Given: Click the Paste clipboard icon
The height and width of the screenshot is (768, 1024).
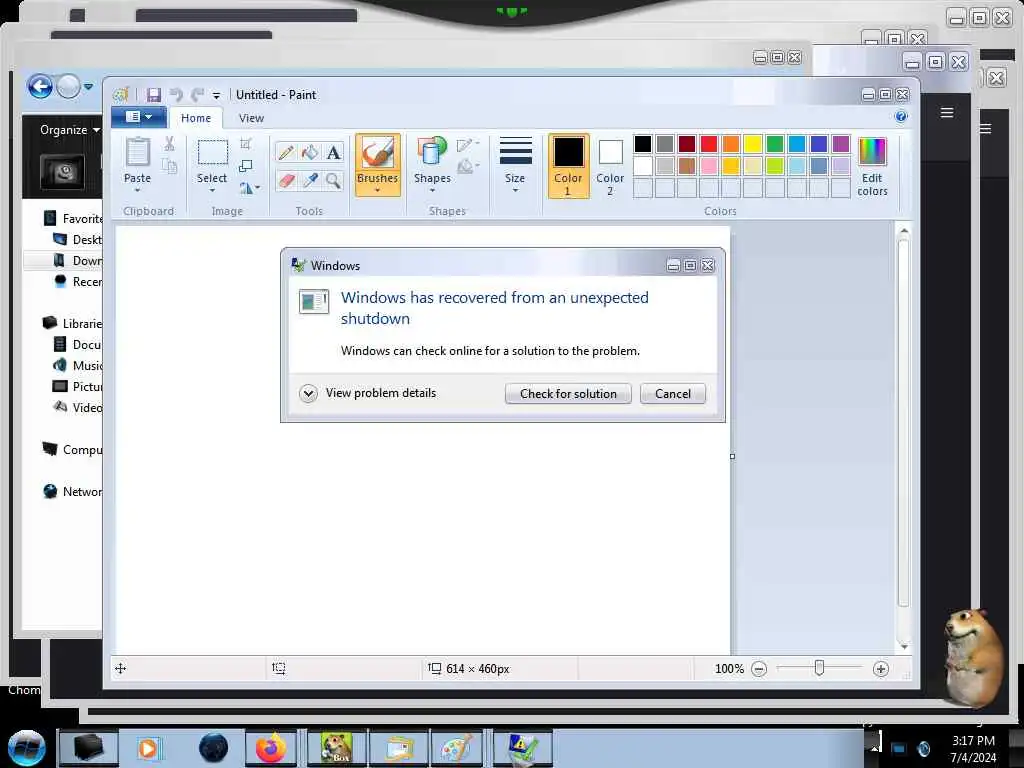Looking at the screenshot, I should [x=137, y=152].
